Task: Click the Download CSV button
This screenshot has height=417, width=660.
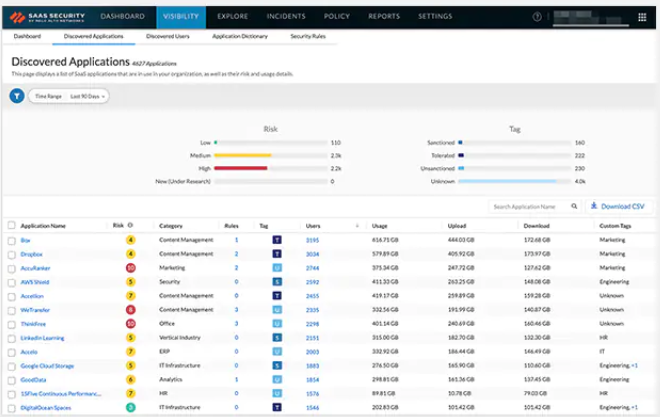Action: tap(618, 206)
